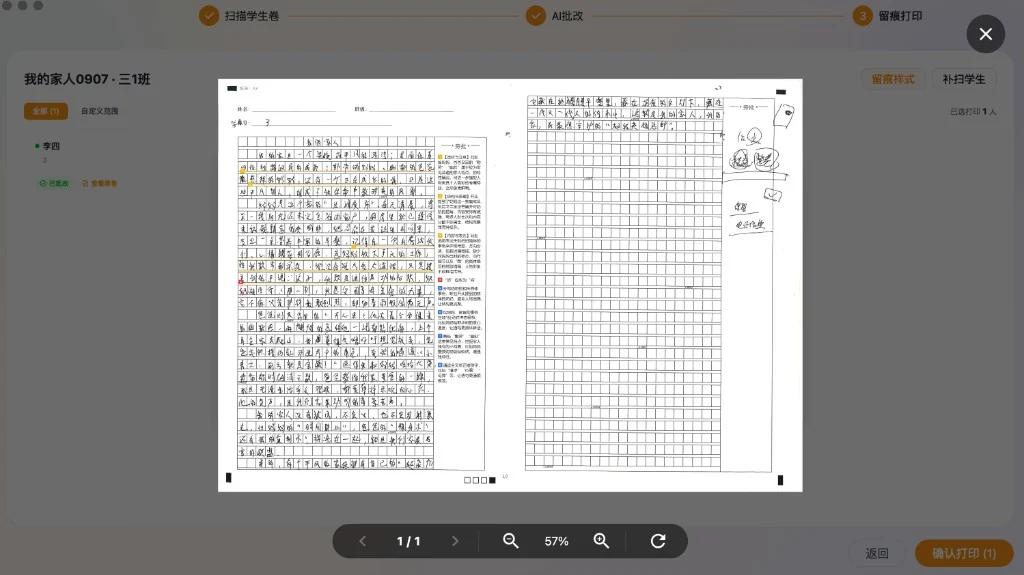This screenshot has width=1024, height=575.
Task: Rotate the preview with the refresh arrow icon
Action: coord(658,541)
